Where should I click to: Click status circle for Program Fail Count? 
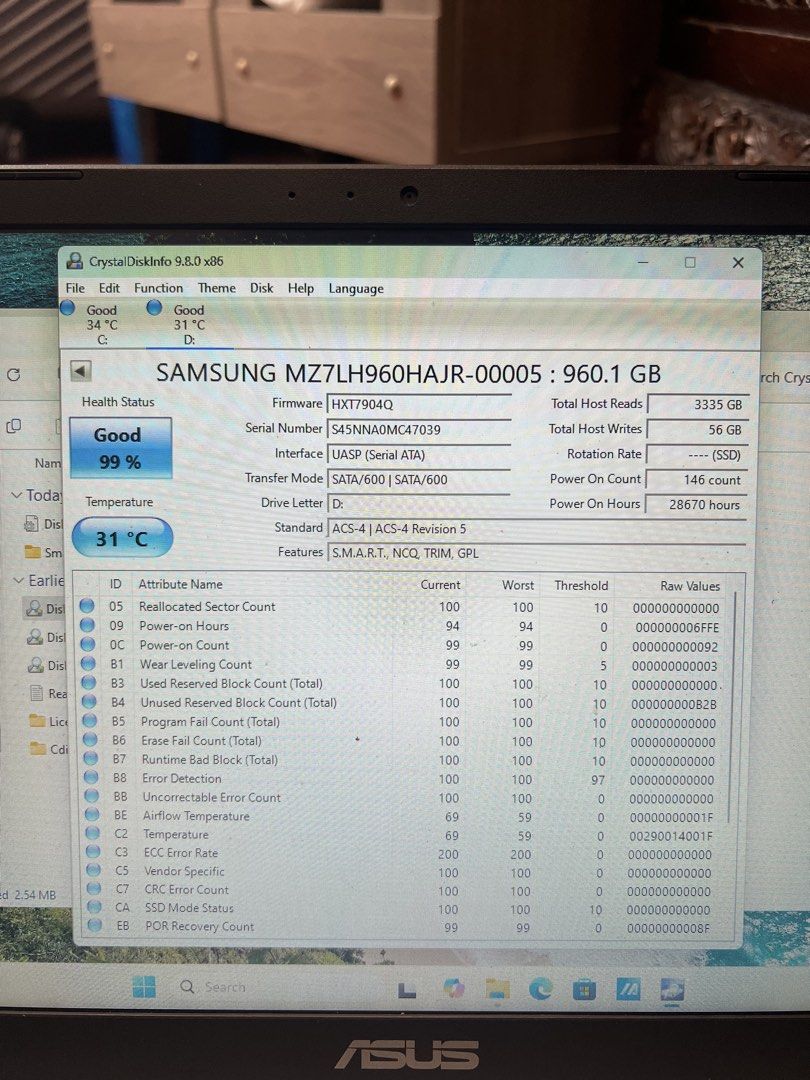point(90,721)
